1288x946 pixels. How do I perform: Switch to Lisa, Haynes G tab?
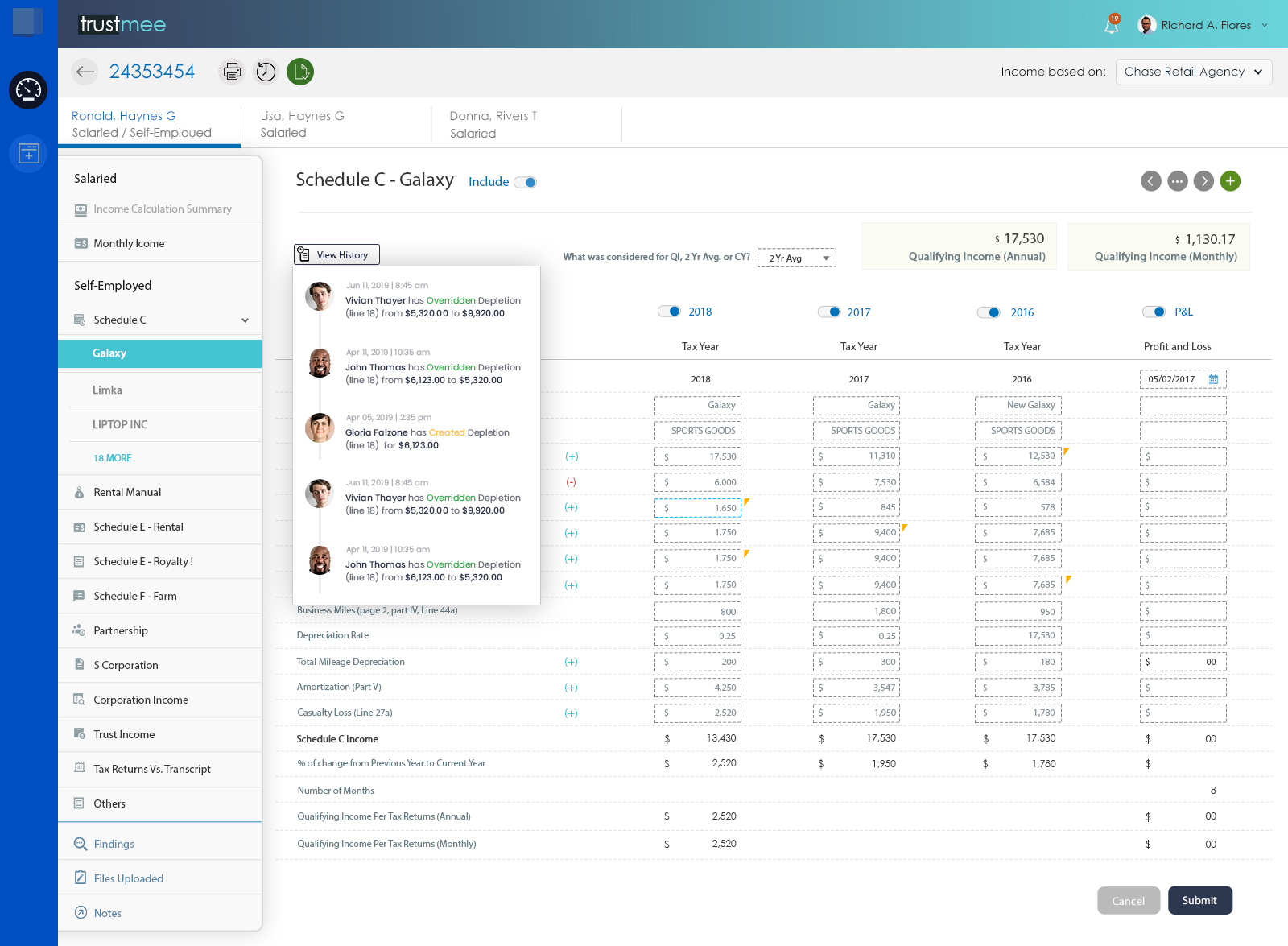[x=336, y=124]
